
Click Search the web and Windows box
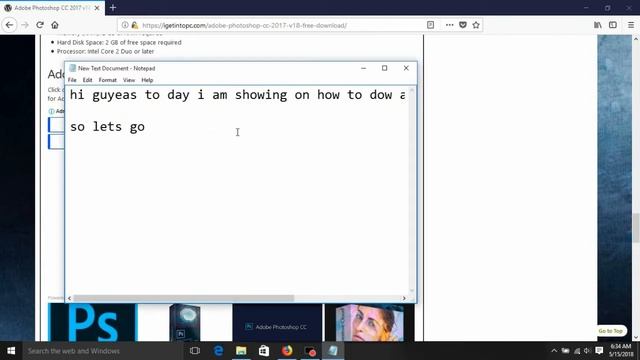[102, 351]
